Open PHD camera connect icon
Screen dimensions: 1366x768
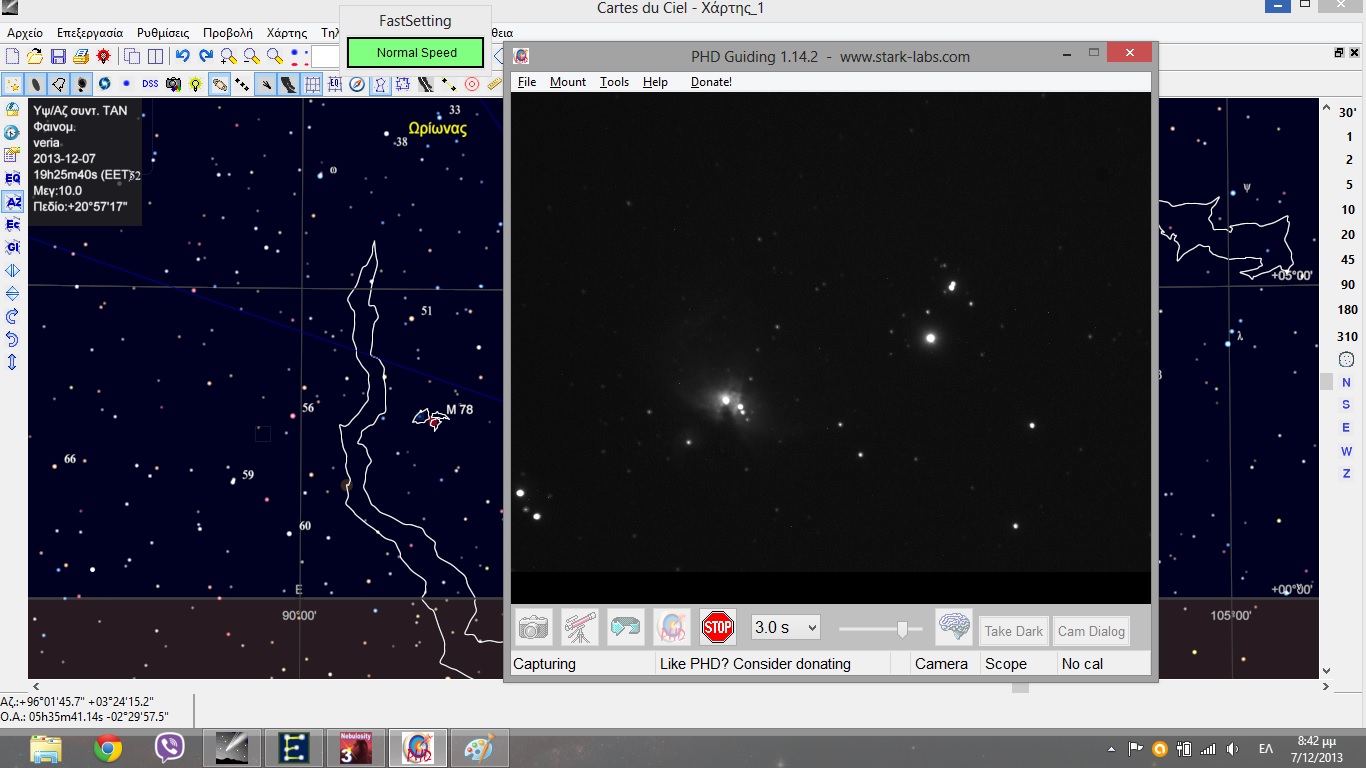coord(534,628)
